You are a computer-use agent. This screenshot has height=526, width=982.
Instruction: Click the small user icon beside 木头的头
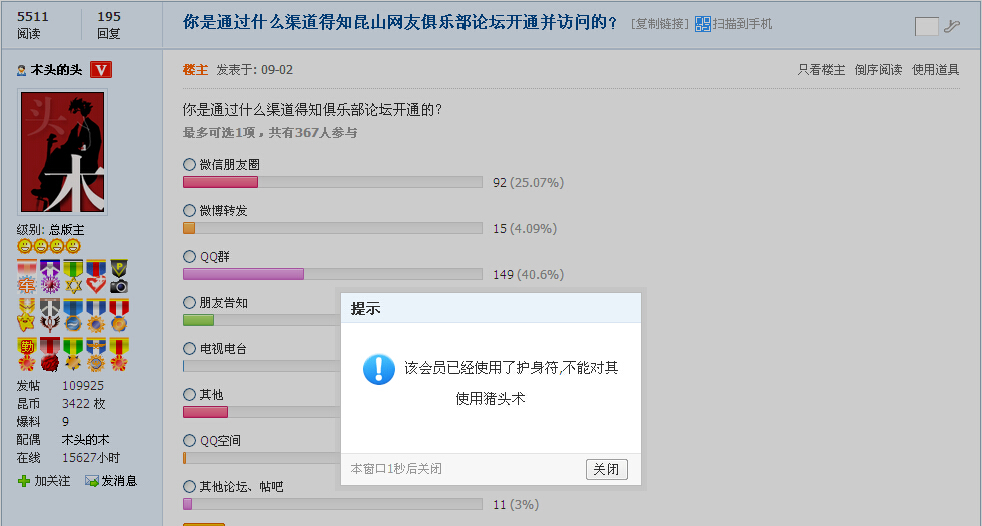(x=22, y=70)
